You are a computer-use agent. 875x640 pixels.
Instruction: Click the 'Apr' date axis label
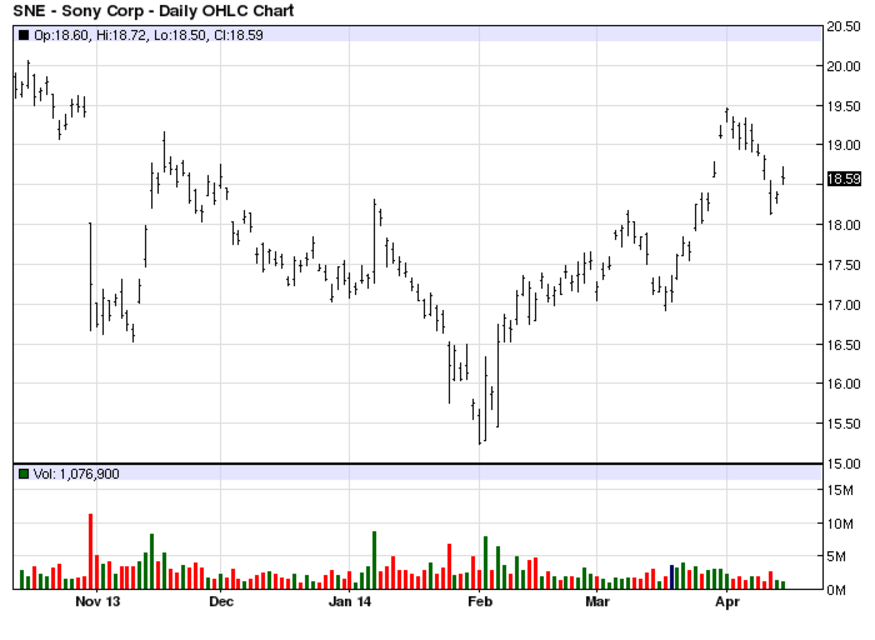tap(727, 601)
